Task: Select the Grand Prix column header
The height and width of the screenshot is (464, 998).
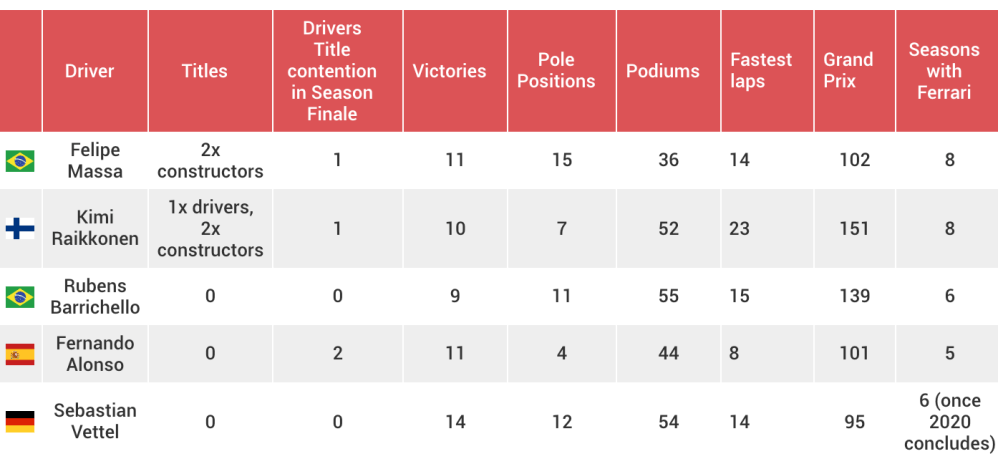Action: click(x=848, y=71)
